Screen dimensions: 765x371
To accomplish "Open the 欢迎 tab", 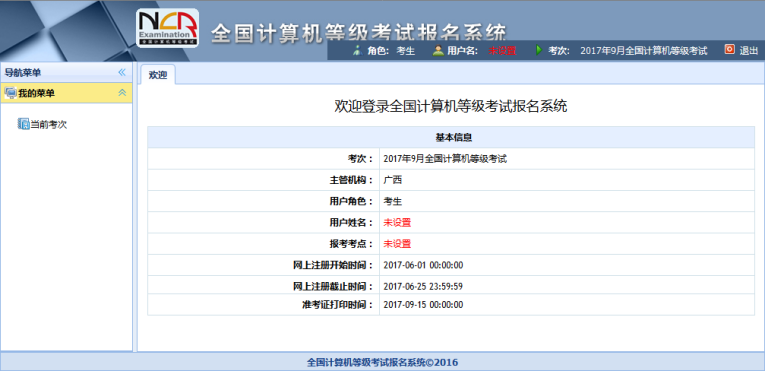I will coord(158,75).
